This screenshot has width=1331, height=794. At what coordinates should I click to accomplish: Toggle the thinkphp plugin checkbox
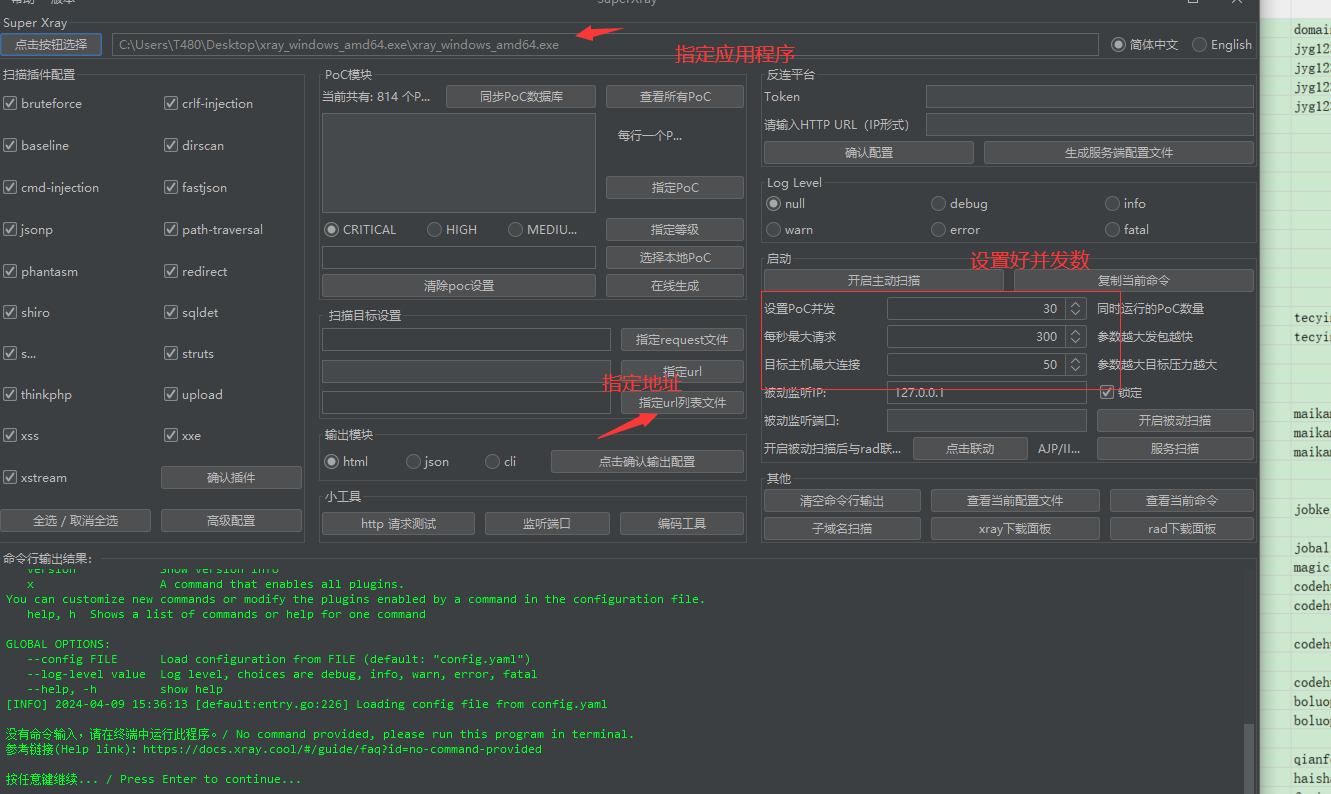pyautogui.click(x=10, y=394)
